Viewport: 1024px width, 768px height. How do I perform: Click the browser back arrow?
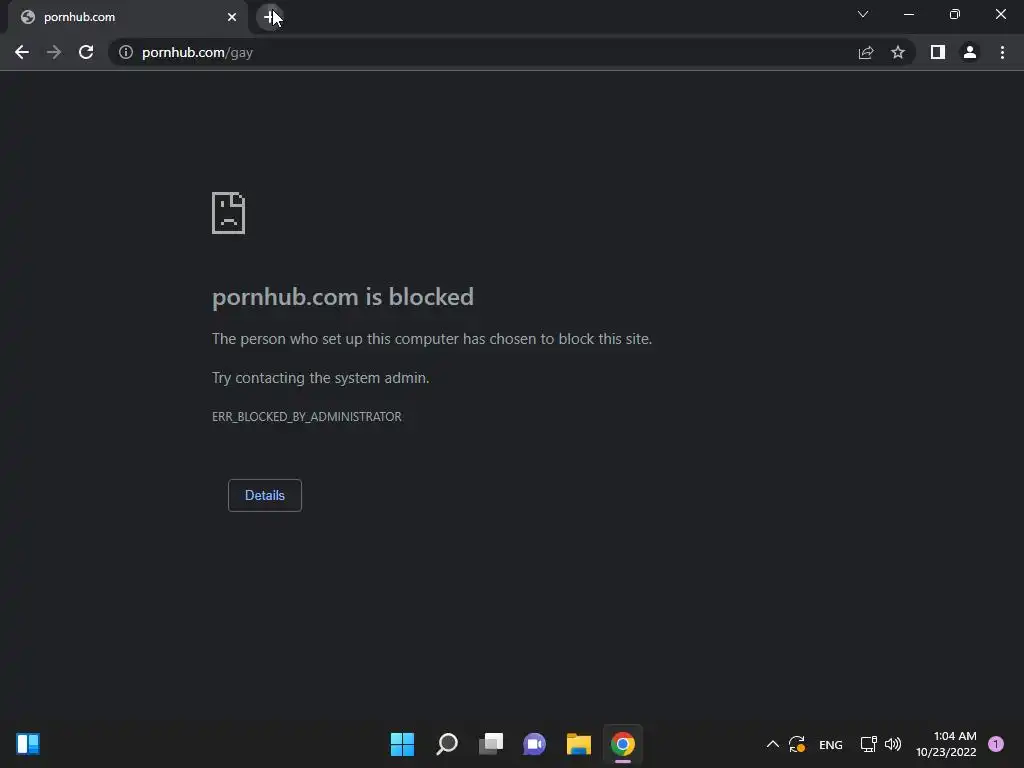click(22, 52)
